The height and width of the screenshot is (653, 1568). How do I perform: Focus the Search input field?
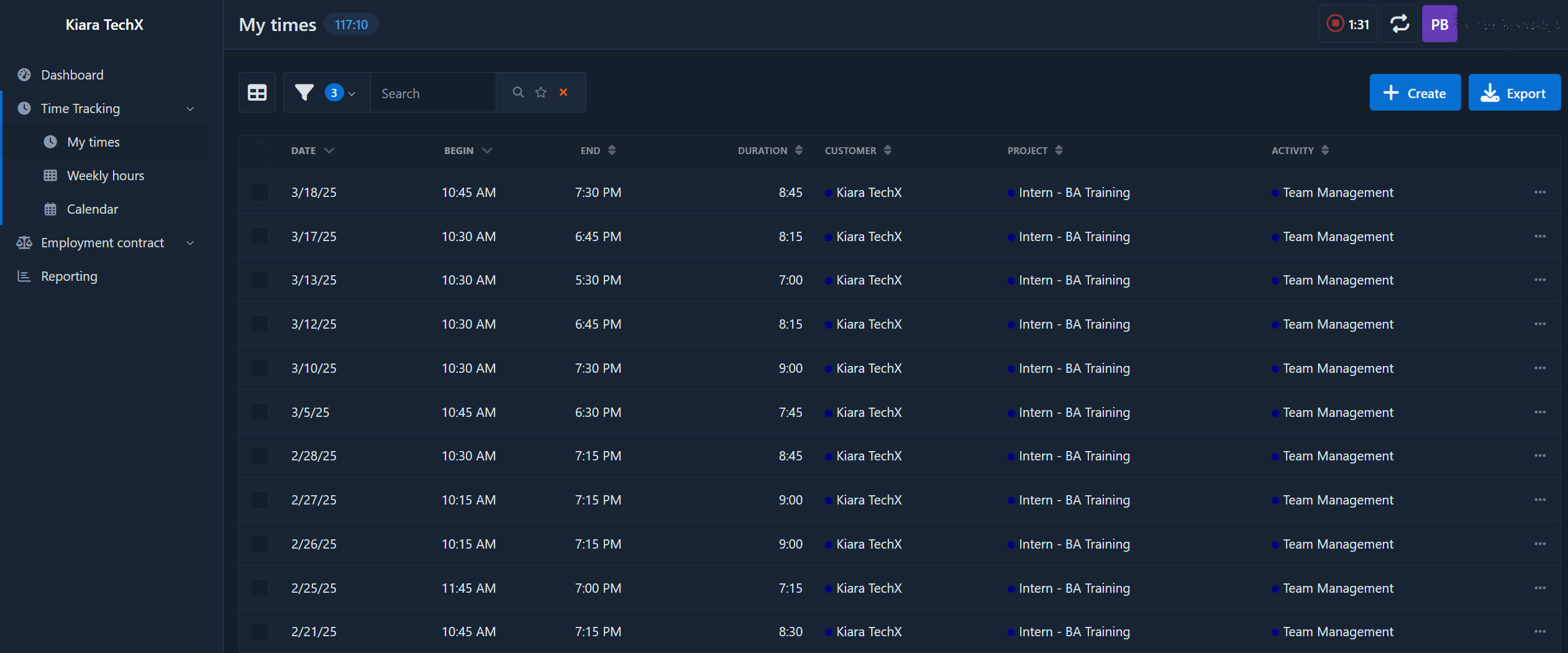pyautogui.click(x=433, y=93)
